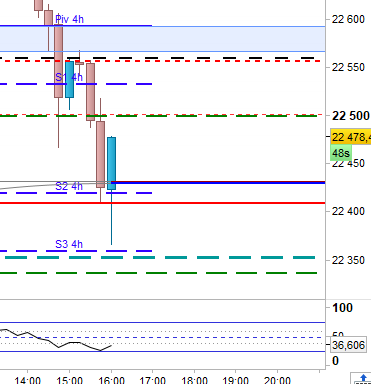Click the "Piv 4h" pivot label
Viewport: 371px width, 384px height.
(x=69, y=19)
